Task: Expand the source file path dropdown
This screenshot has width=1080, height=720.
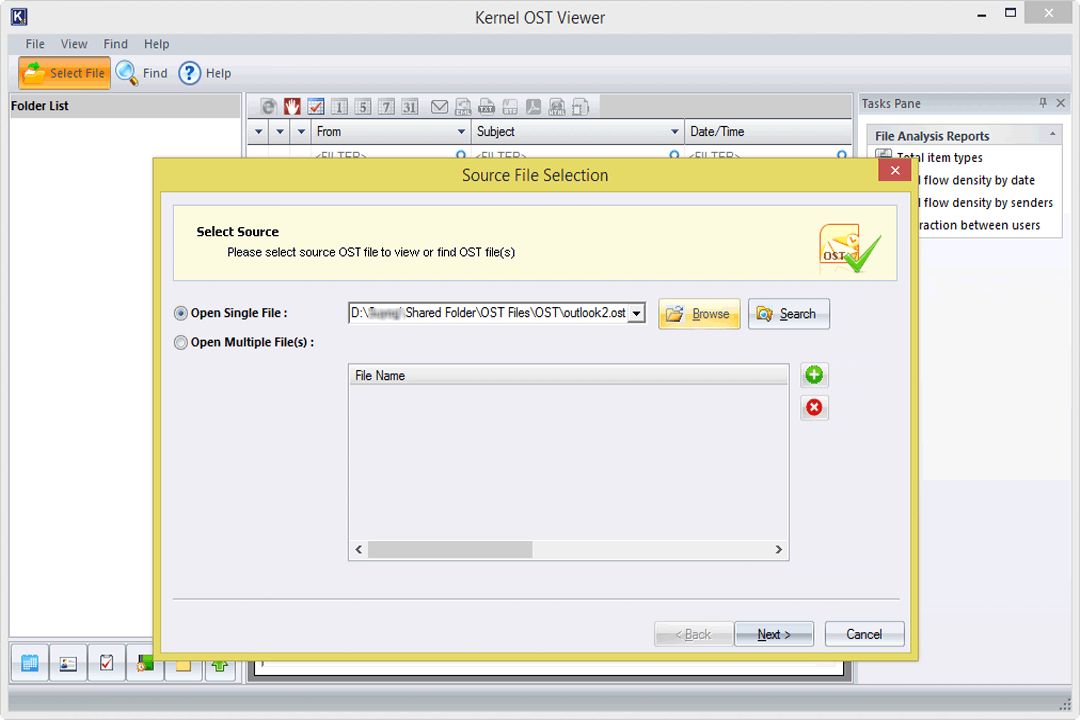Action: click(x=637, y=313)
